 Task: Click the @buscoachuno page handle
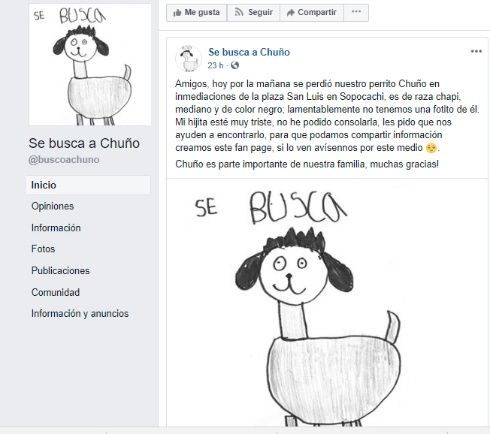tap(64, 160)
